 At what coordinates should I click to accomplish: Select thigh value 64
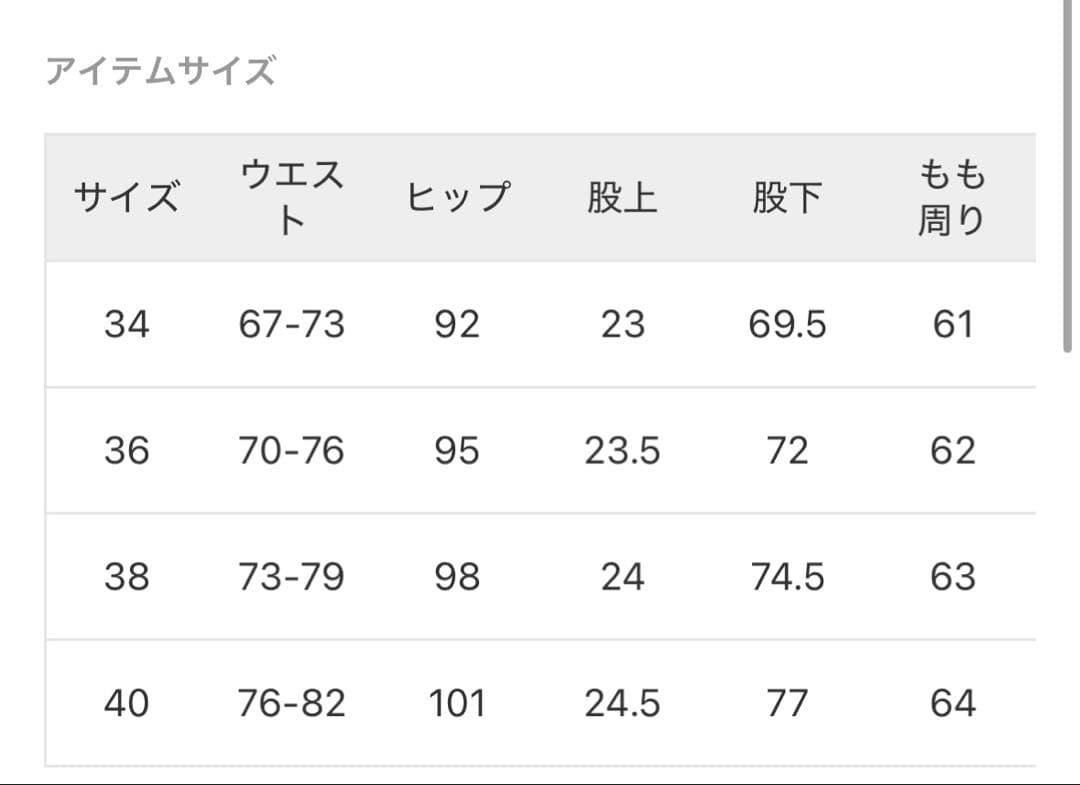tap(952, 703)
